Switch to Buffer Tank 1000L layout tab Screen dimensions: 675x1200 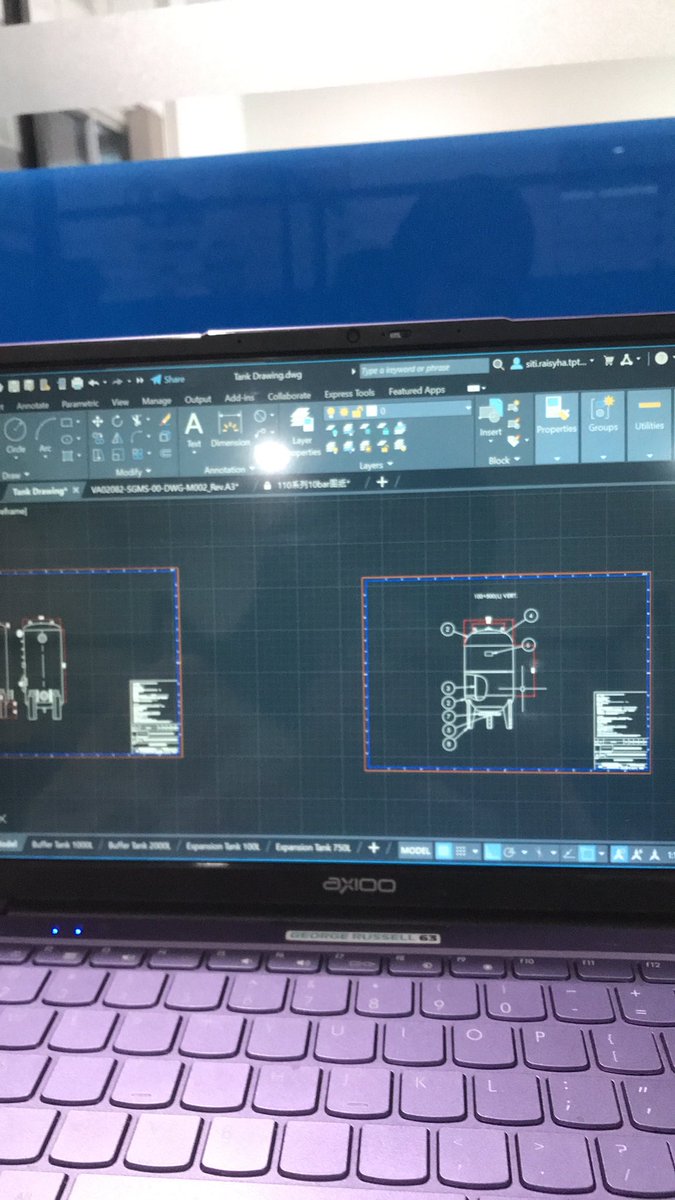click(62, 845)
